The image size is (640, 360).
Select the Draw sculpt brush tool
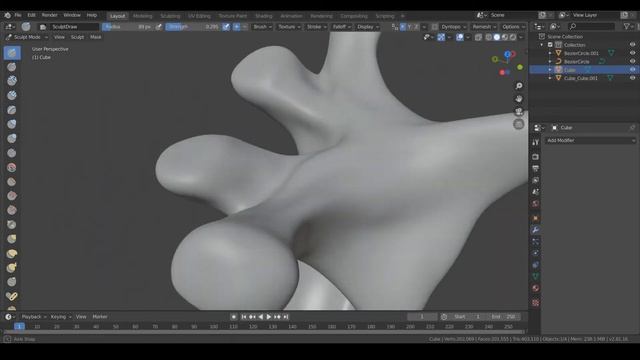[x=12, y=53]
